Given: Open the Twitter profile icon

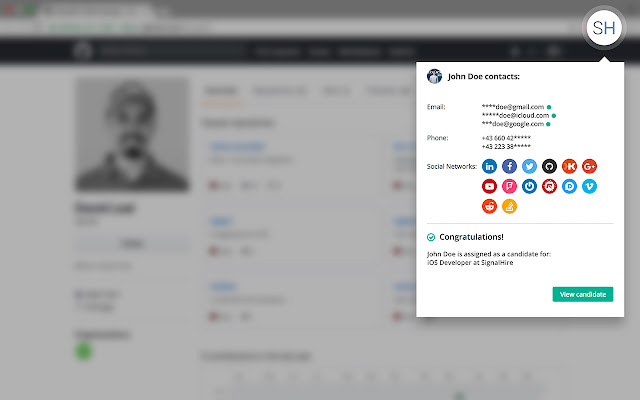Looking at the screenshot, I should [x=529, y=166].
